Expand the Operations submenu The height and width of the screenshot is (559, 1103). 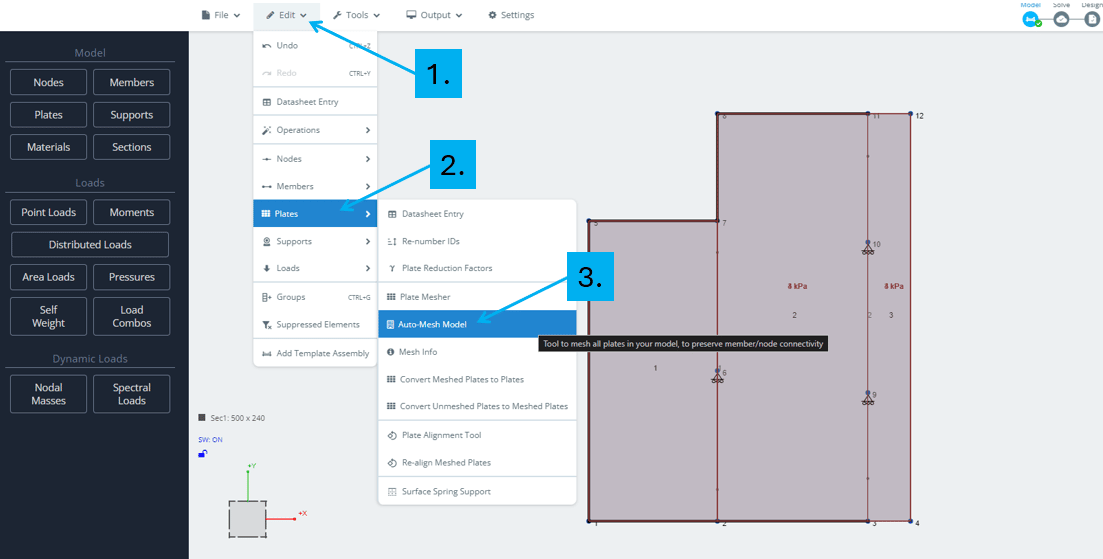[315, 130]
